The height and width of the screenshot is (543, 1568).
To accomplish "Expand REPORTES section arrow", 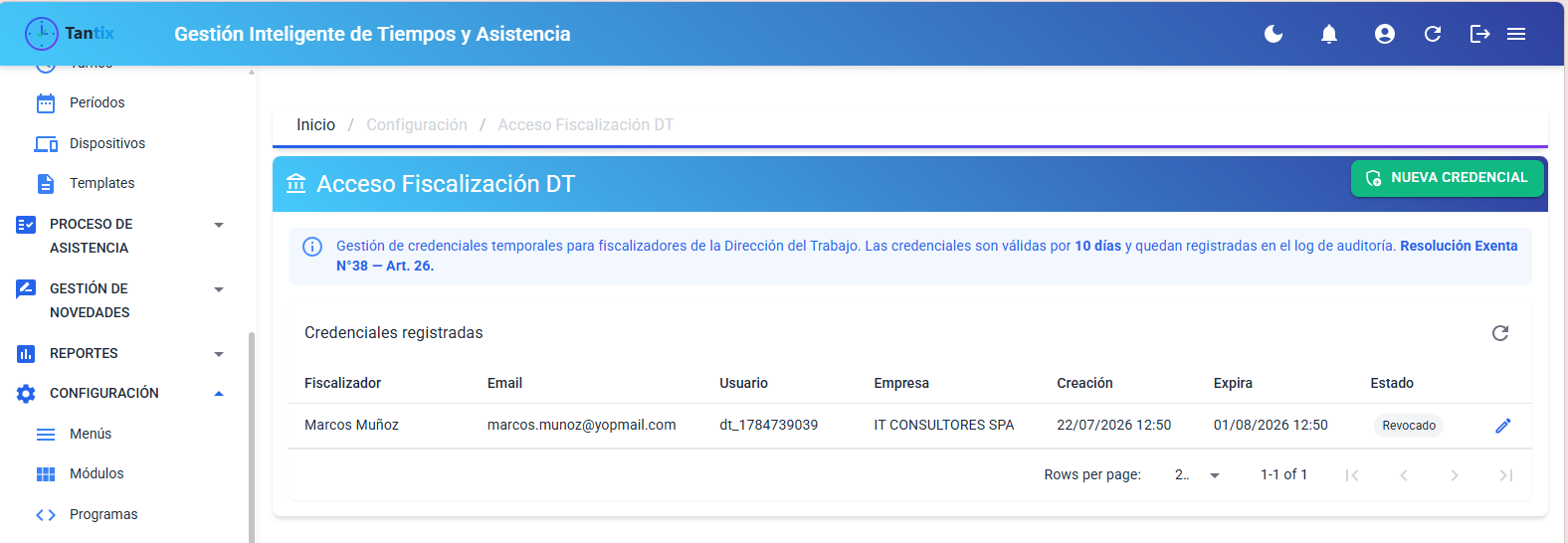I will pos(219,354).
